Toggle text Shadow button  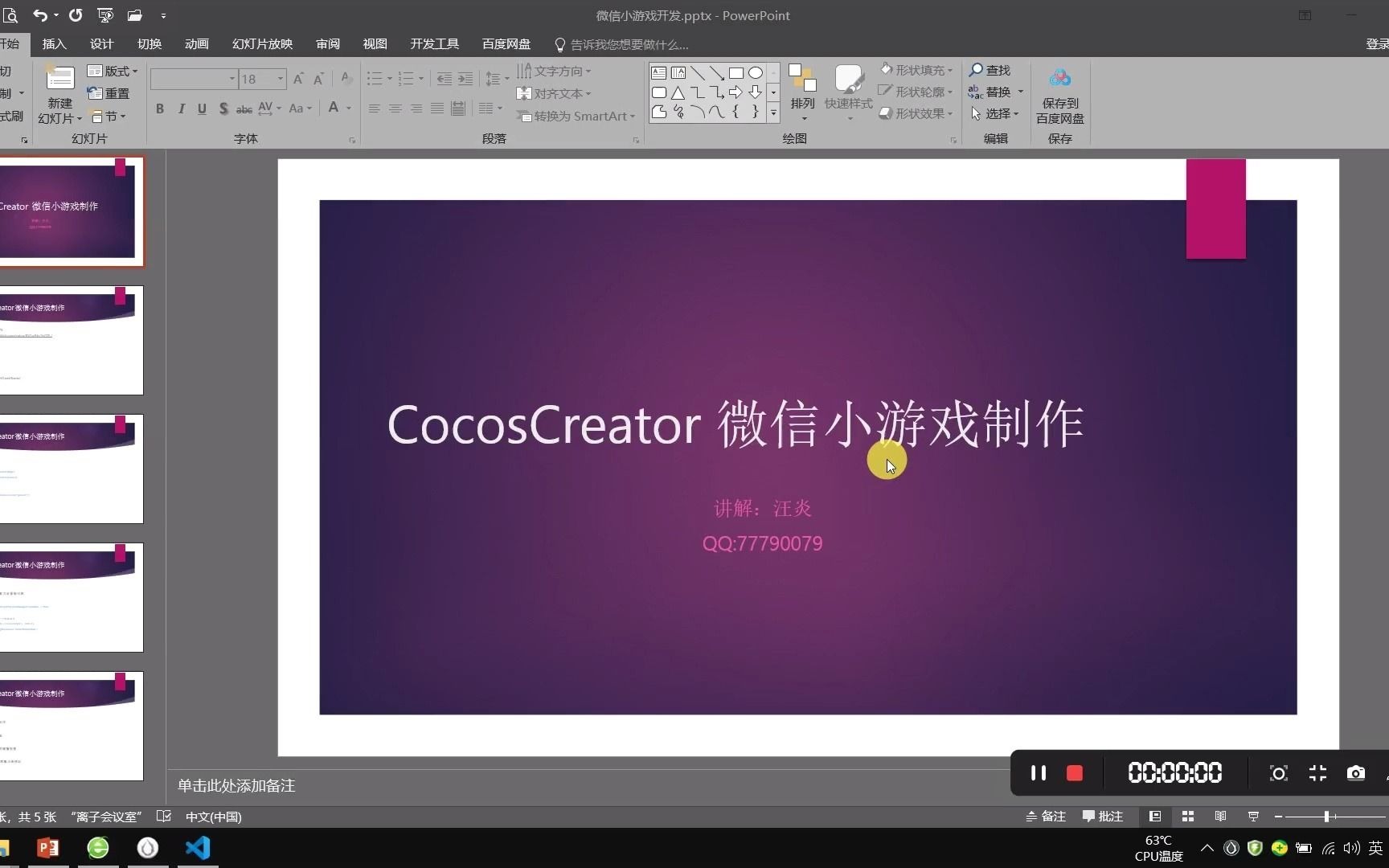tap(223, 108)
